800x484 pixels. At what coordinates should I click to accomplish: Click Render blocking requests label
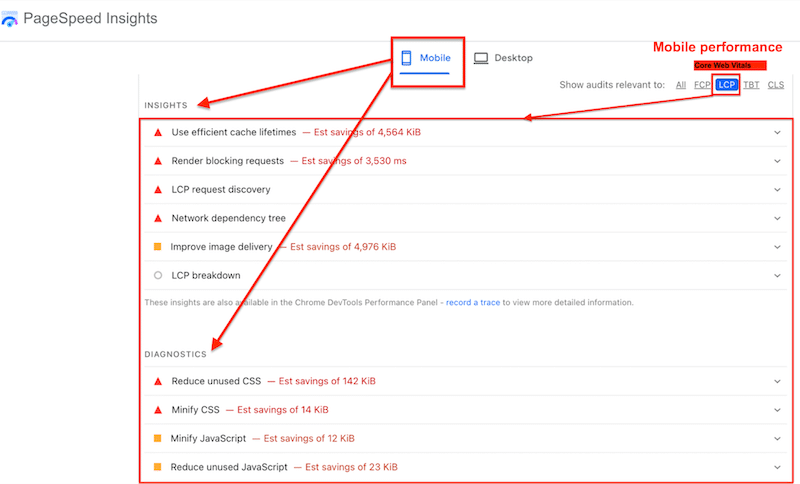click(x=228, y=161)
